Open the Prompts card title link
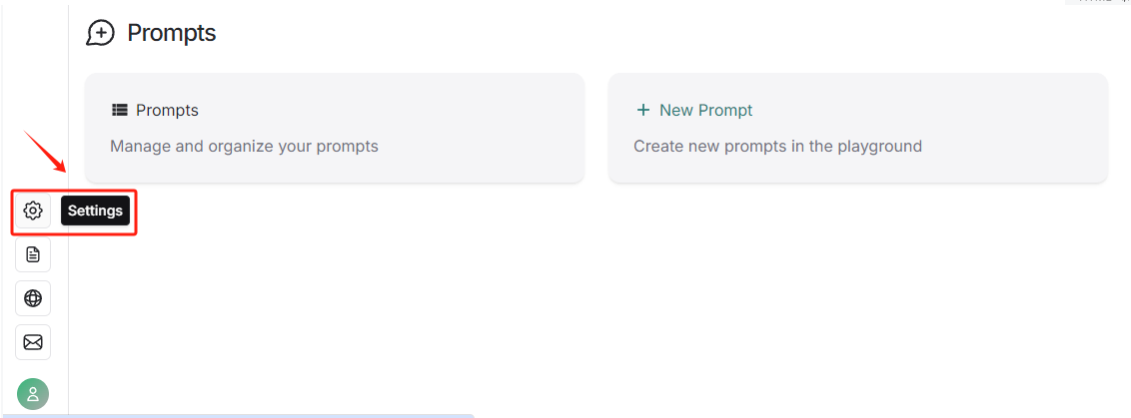 tap(167, 110)
